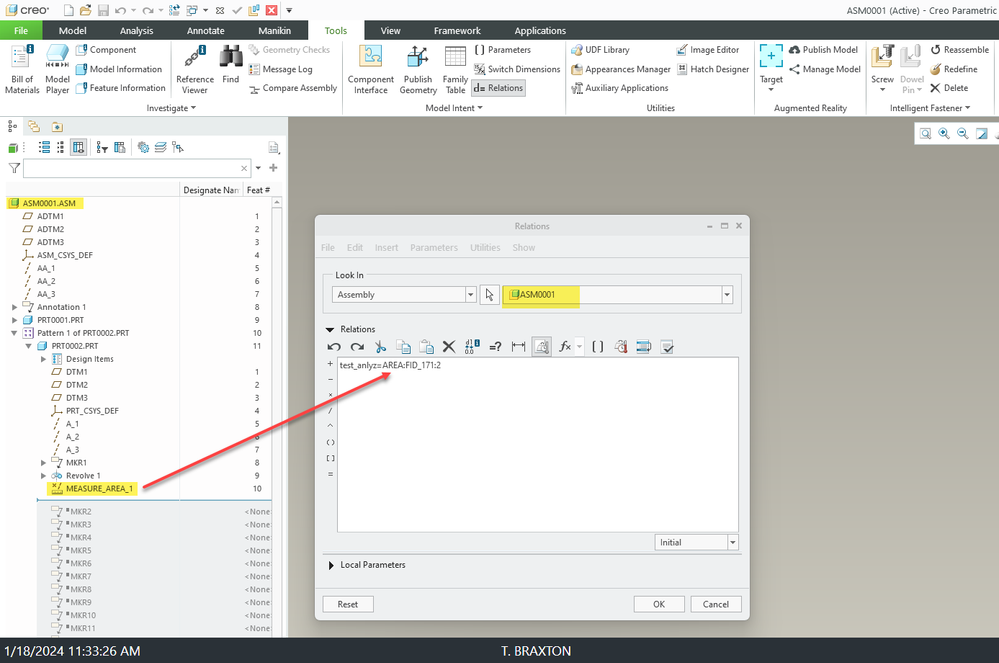The image size is (999, 663).
Task: Open the Analysis ribbon tab
Action: (136, 31)
